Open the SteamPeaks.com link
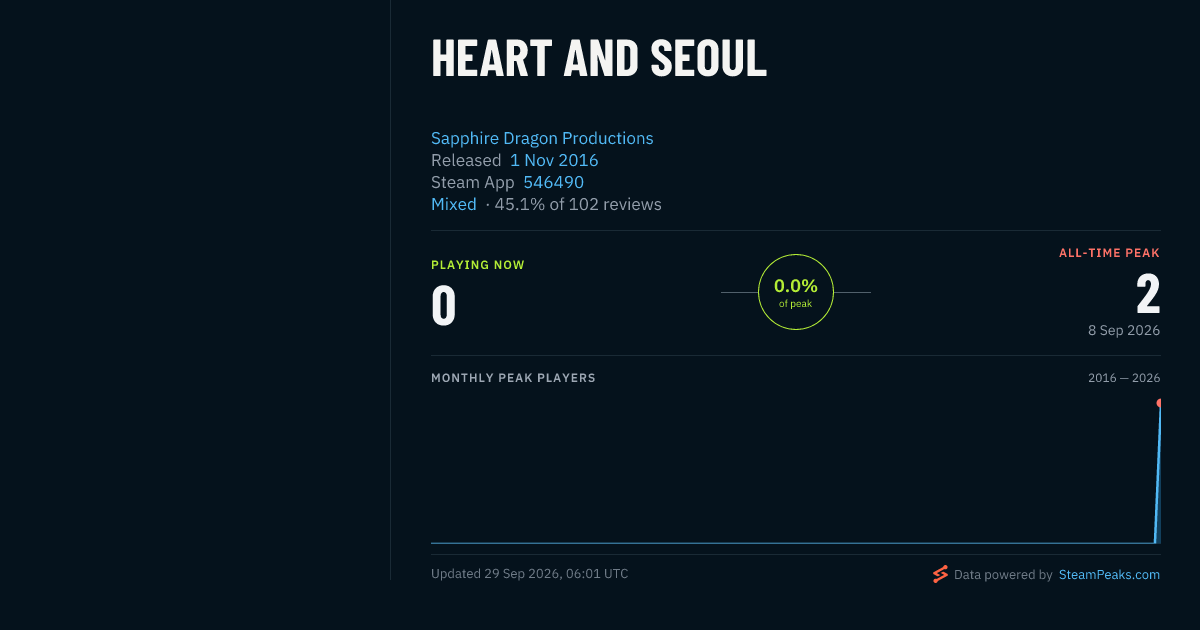The height and width of the screenshot is (630, 1200). click(1109, 575)
